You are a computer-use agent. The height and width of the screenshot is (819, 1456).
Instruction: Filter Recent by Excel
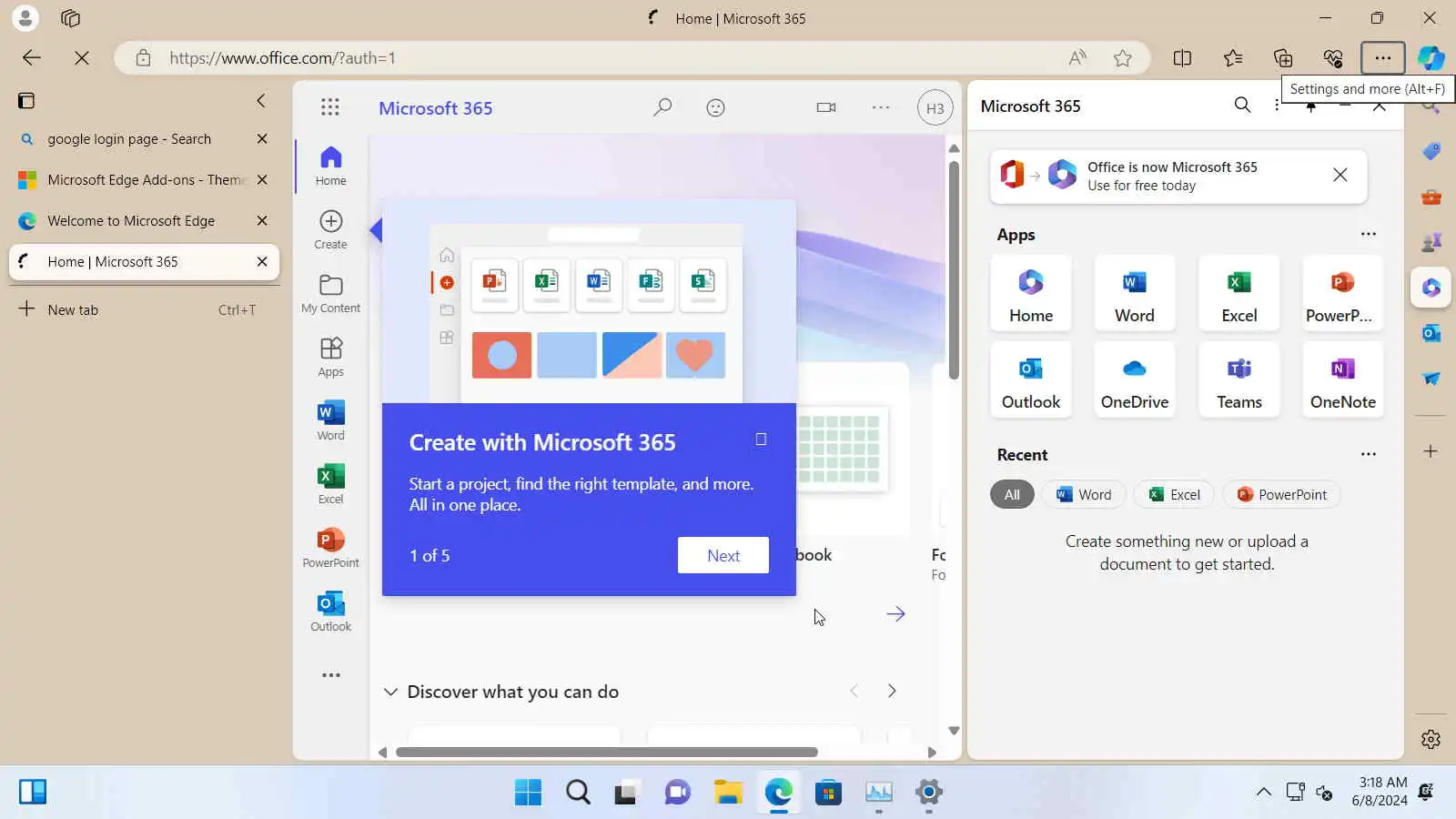click(1174, 494)
